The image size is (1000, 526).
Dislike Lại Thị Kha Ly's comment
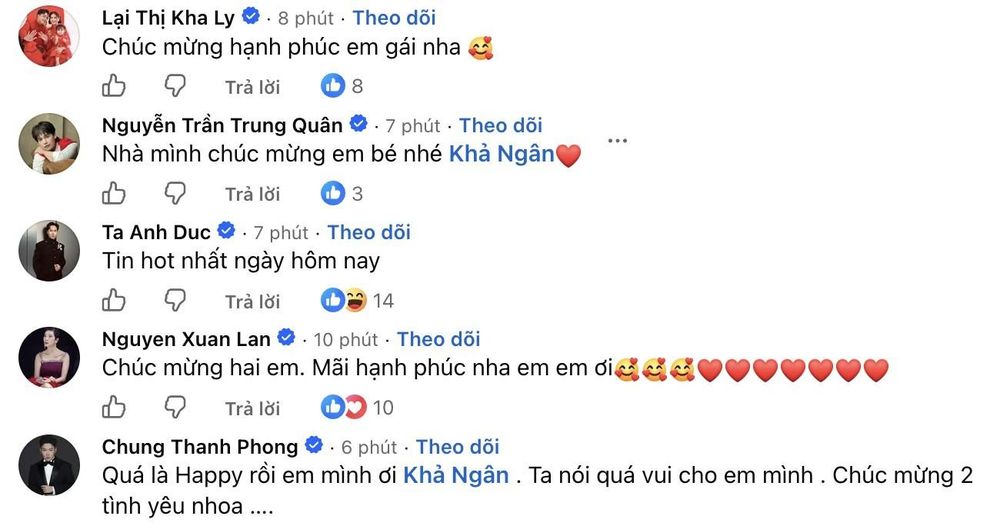pos(175,86)
